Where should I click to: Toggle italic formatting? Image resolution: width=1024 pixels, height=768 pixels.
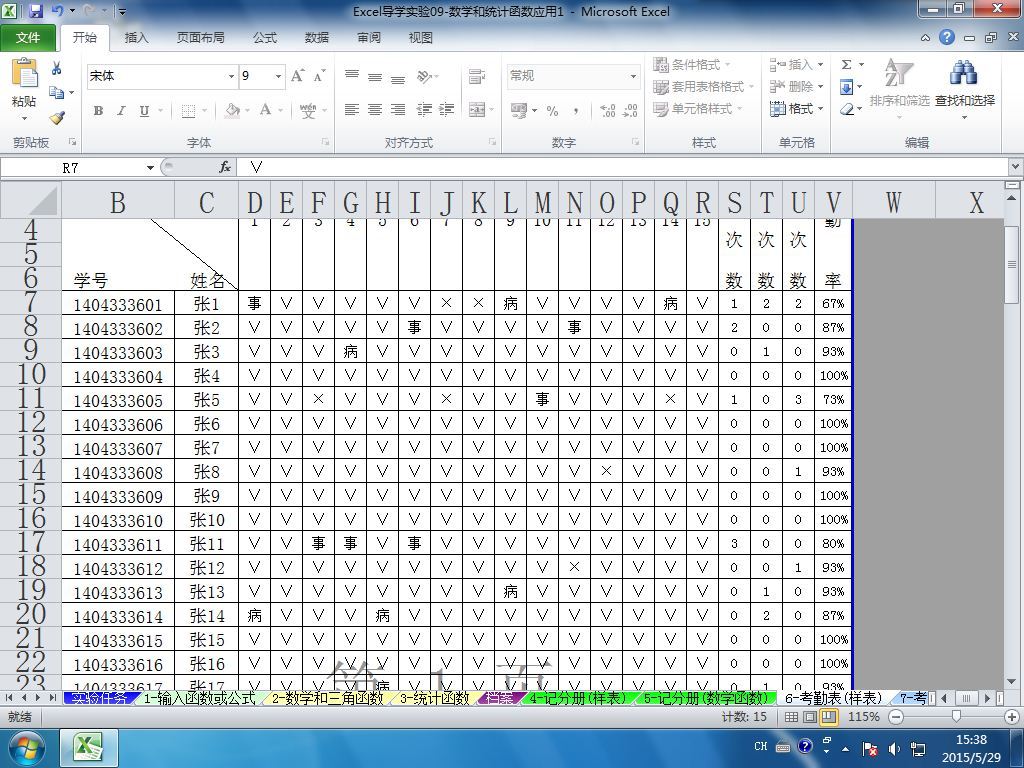coord(121,110)
